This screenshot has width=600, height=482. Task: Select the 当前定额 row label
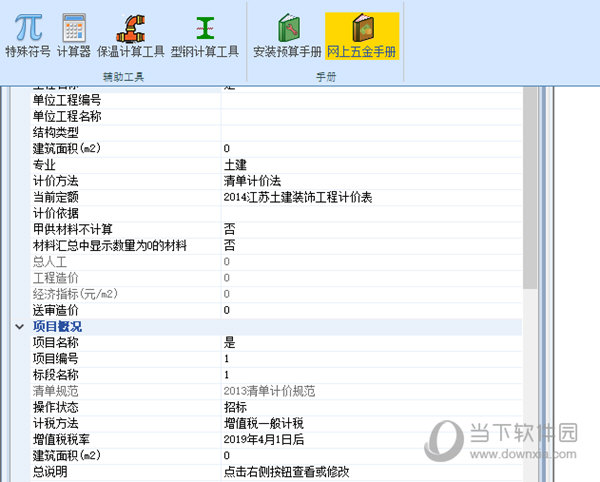(55, 197)
